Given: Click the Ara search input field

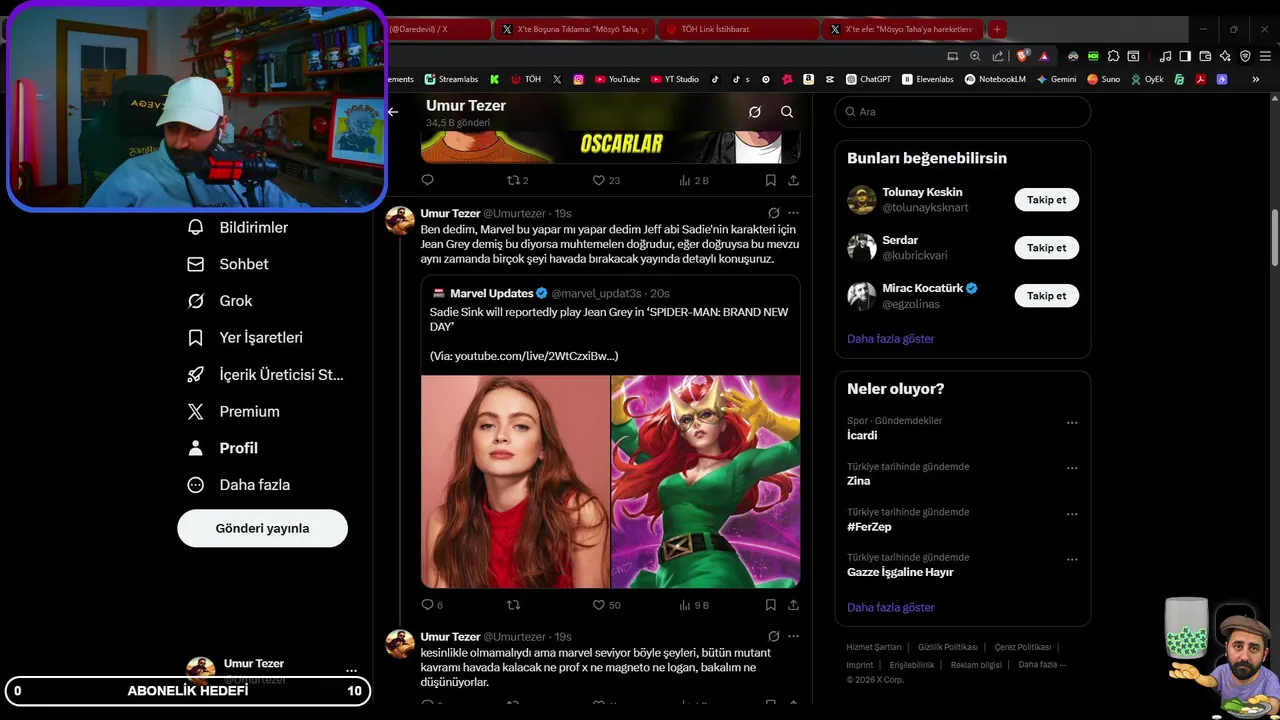Looking at the screenshot, I should pos(962,112).
